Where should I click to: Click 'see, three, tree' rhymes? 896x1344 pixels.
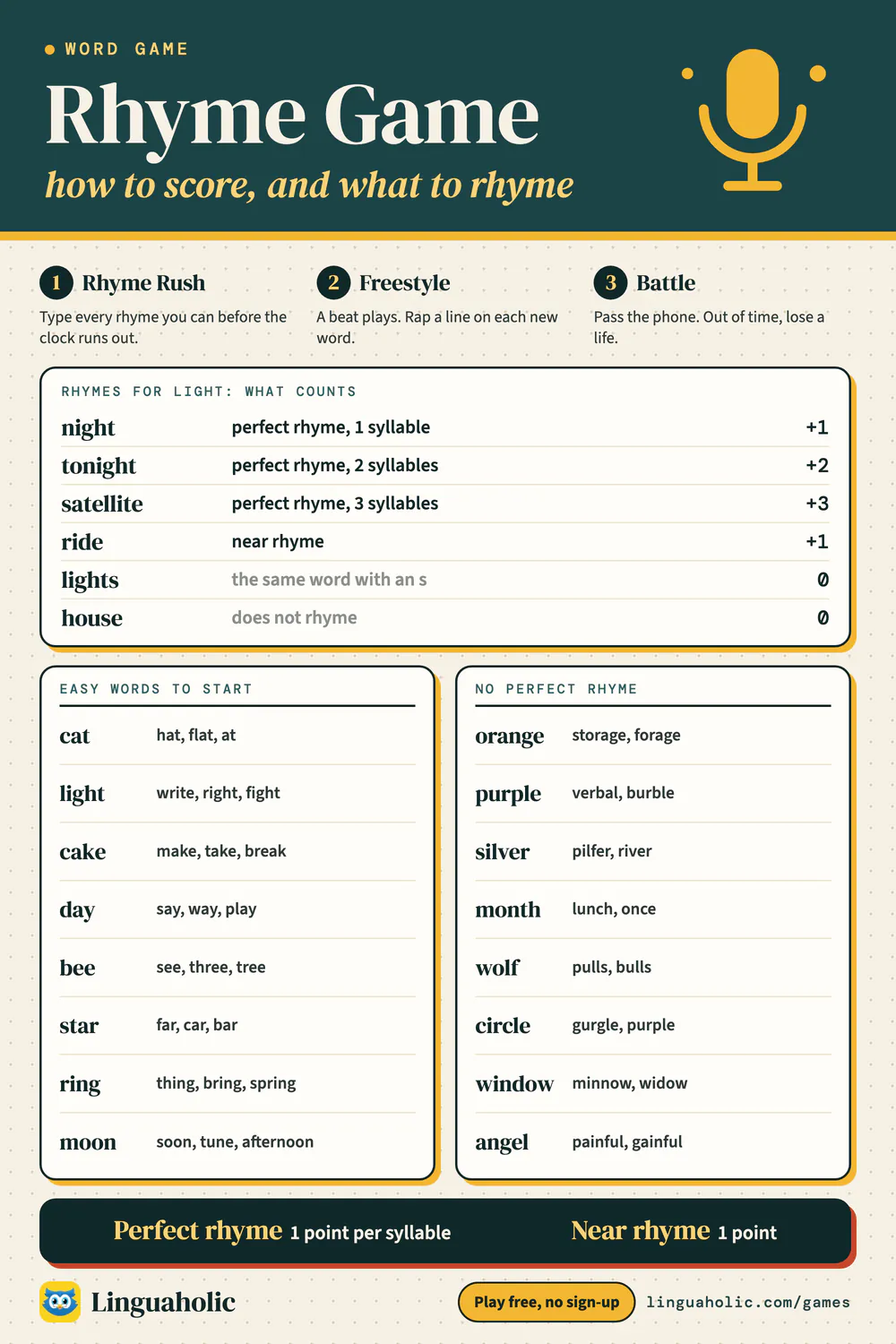pos(211,968)
